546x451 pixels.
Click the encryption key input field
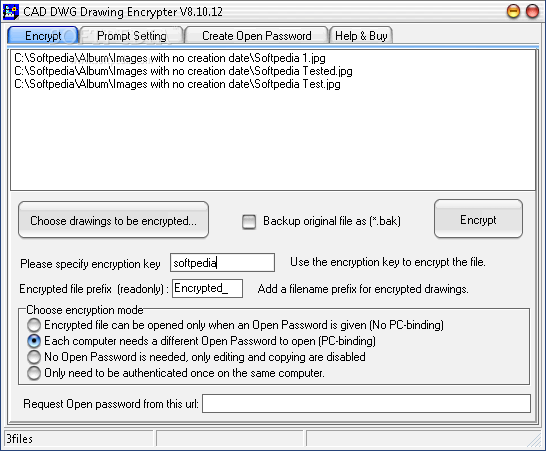(222, 263)
